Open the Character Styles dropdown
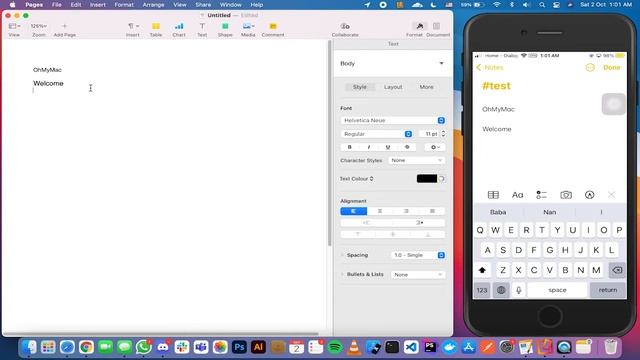 [x=416, y=160]
